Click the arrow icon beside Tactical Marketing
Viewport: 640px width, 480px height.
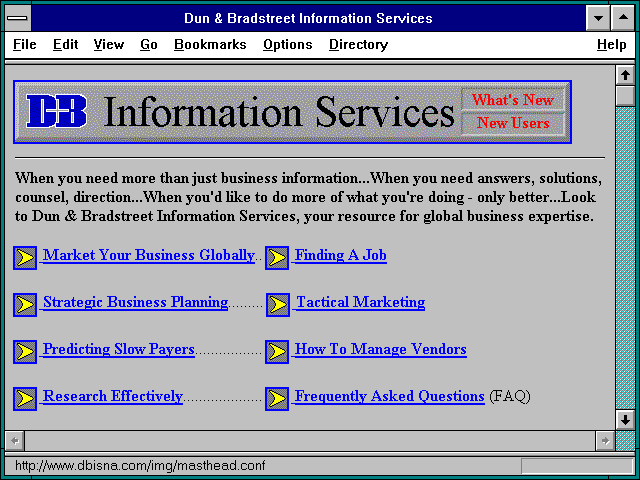click(278, 304)
